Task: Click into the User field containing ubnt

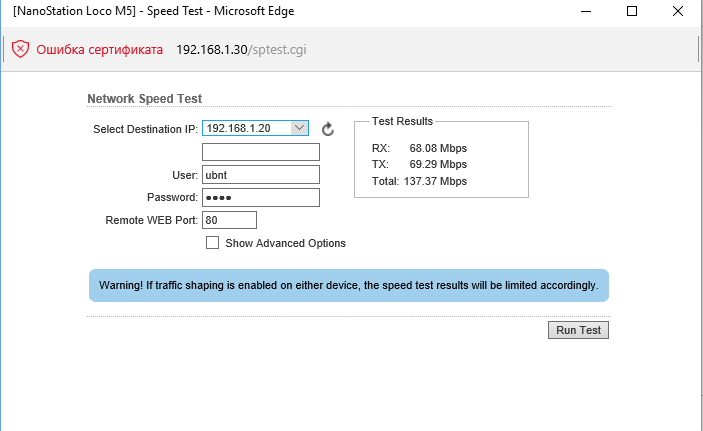Action: 261,175
